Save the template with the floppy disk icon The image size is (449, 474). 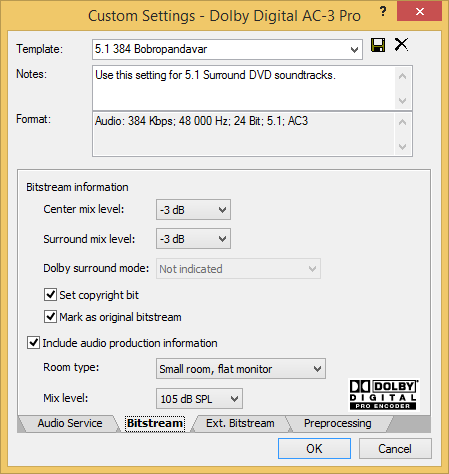[378, 45]
